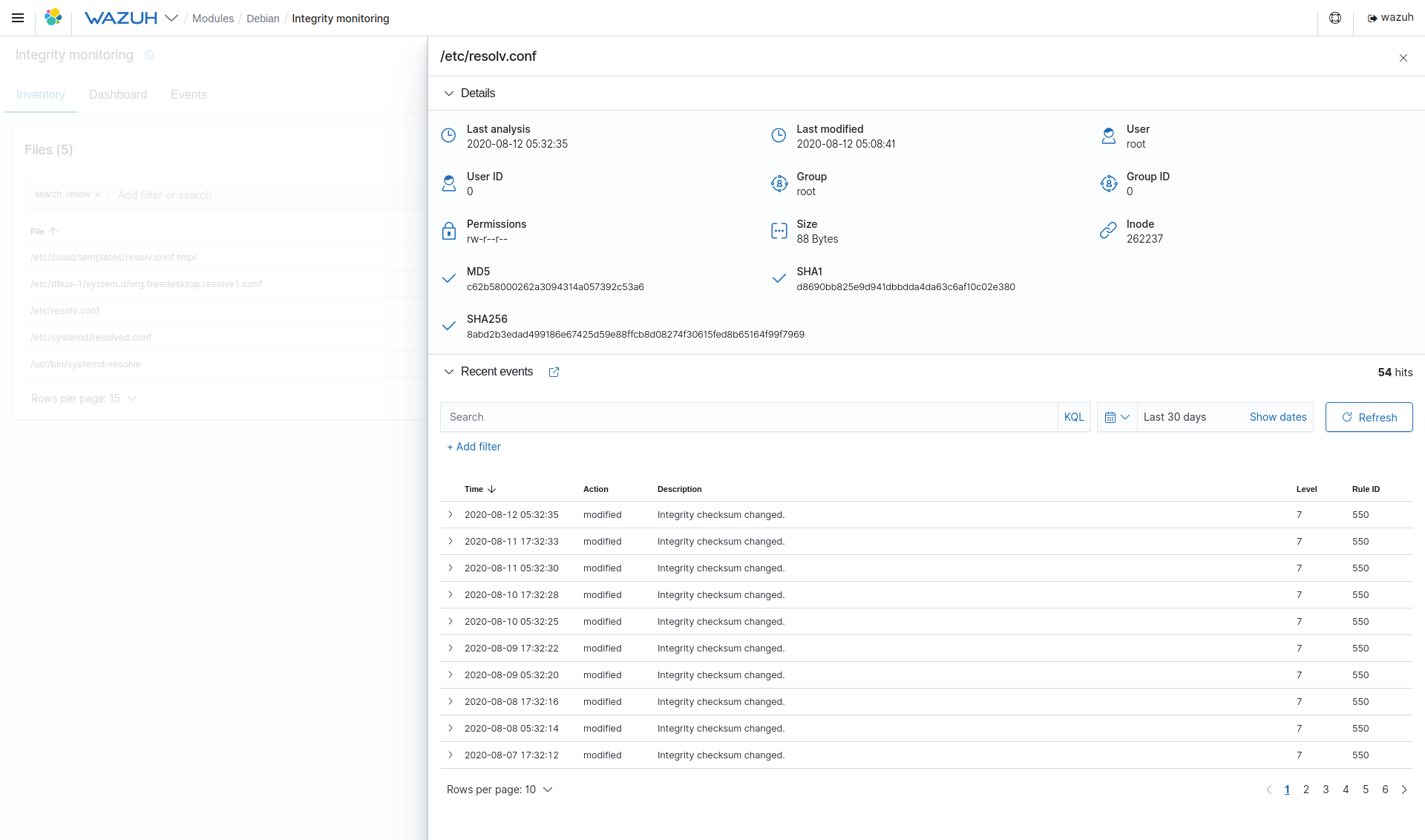Open Recent events in external view
The width and height of the screenshot is (1425, 840).
coord(554,373)
